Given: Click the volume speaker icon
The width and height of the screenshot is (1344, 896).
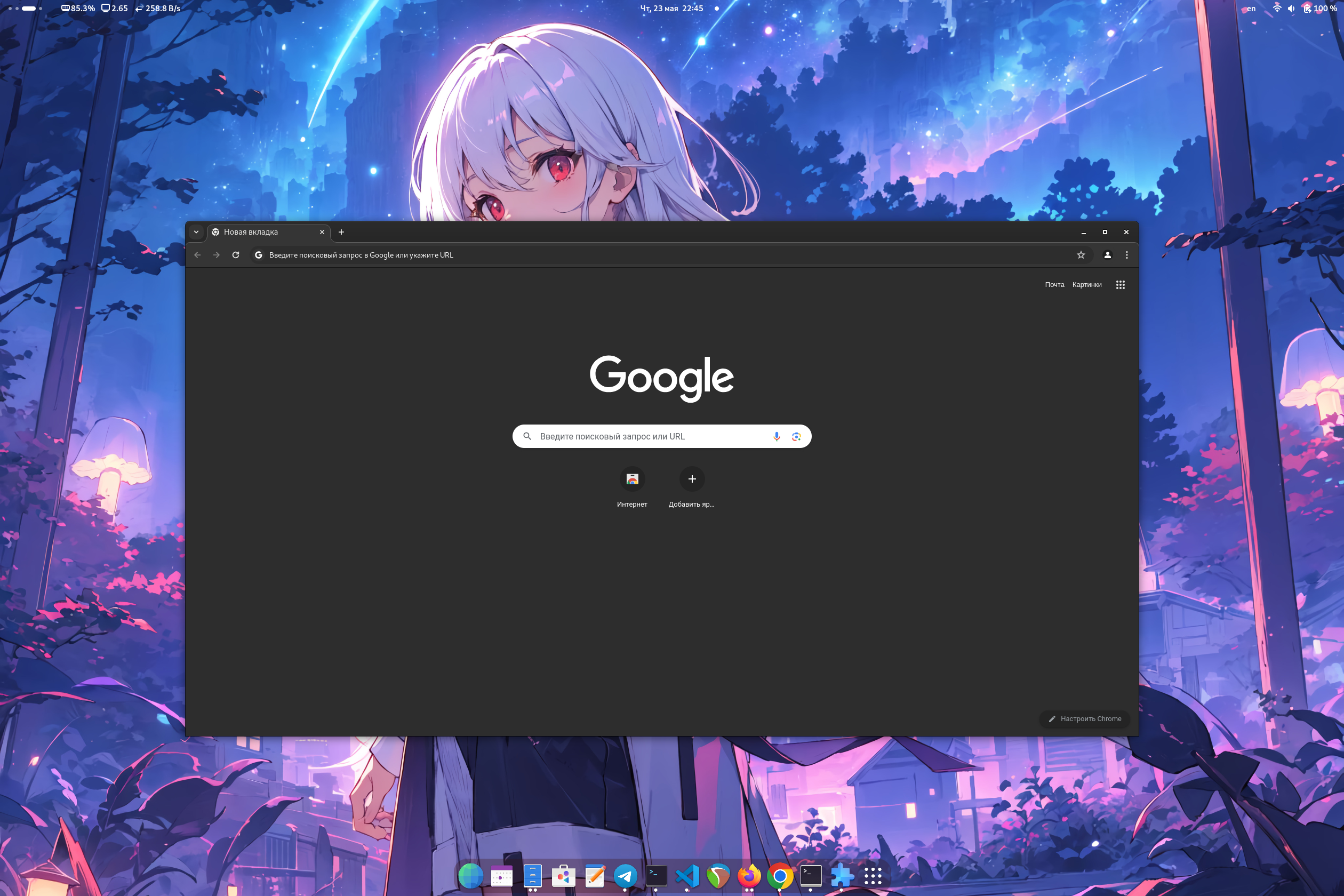Looking at the screenshot, I should point(1291,8).
